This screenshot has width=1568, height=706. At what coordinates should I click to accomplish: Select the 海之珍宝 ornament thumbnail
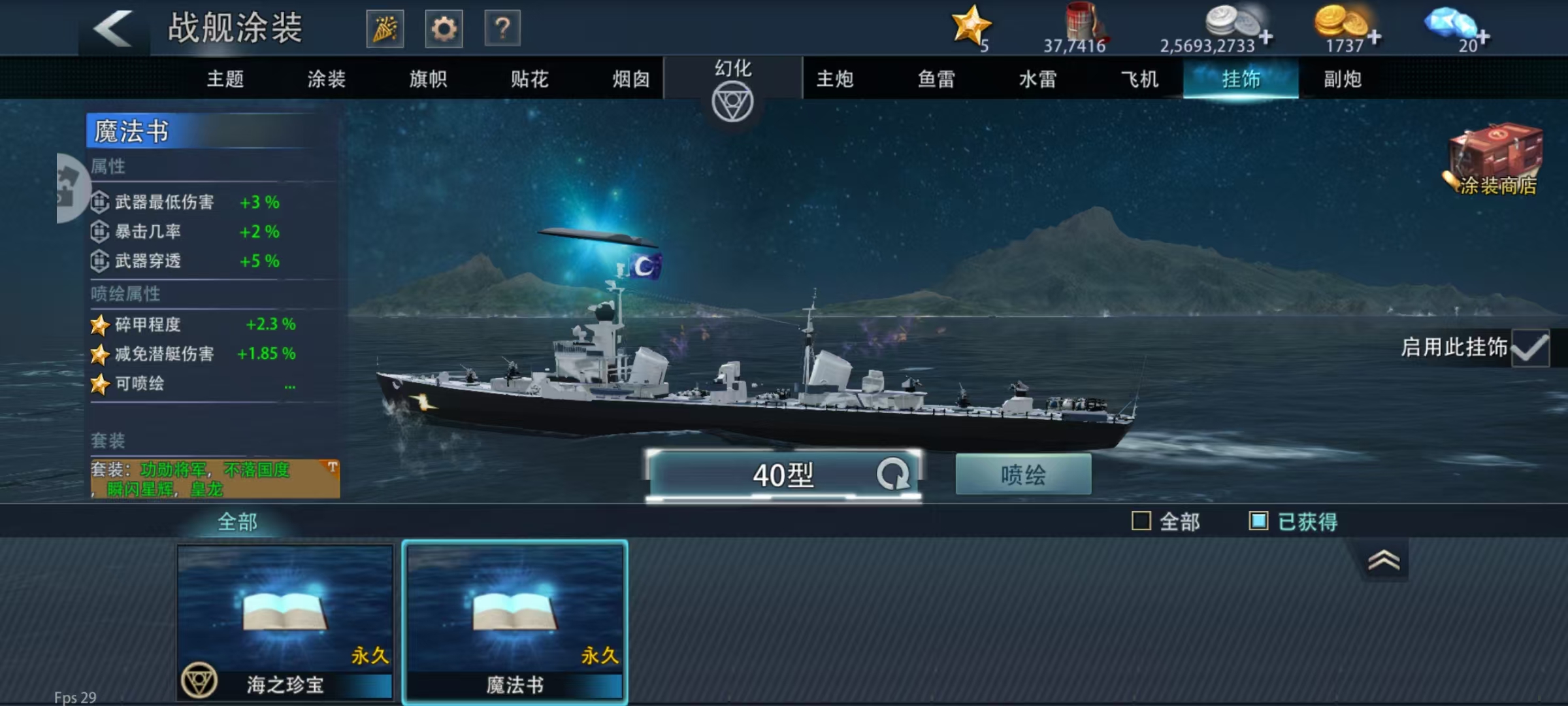pyautogui.click(x=286, y=622)
